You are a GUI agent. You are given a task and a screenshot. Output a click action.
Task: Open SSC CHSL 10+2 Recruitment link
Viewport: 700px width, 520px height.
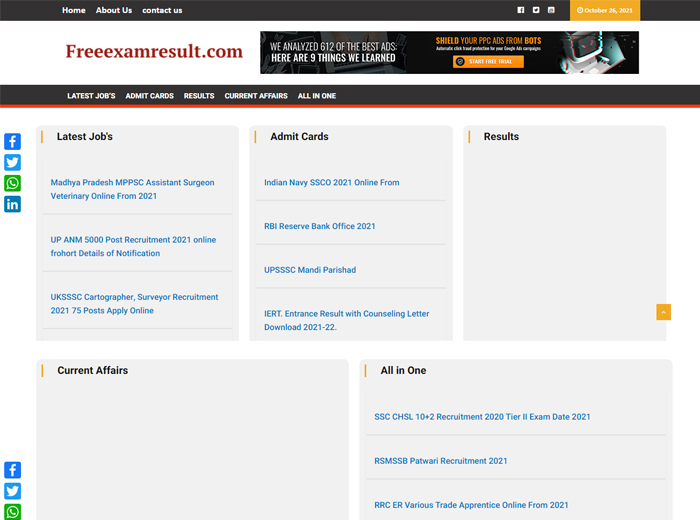click(482, 417)
